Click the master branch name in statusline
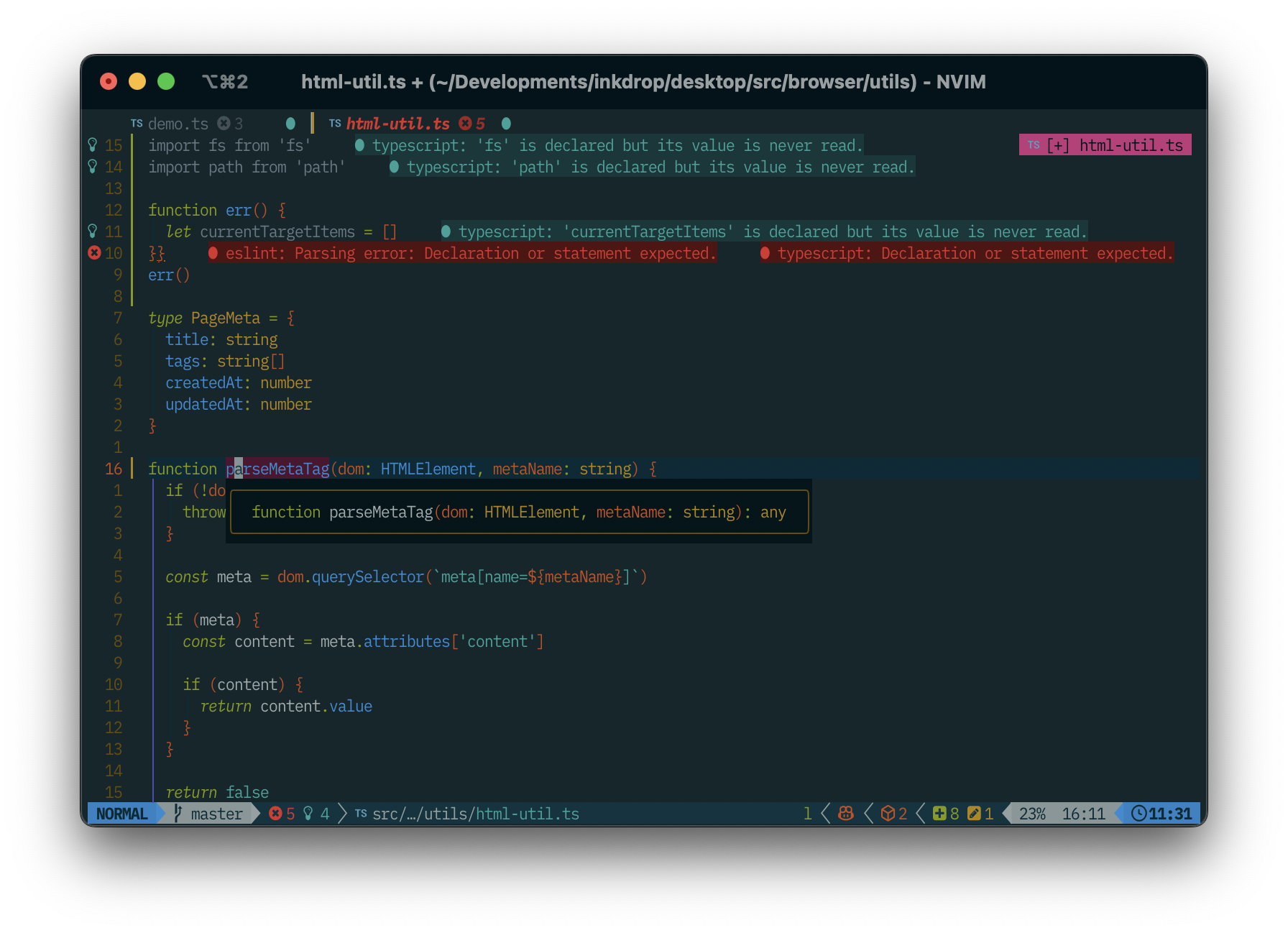Screen dimensions: 1288x933 click(x=217, y=814)
